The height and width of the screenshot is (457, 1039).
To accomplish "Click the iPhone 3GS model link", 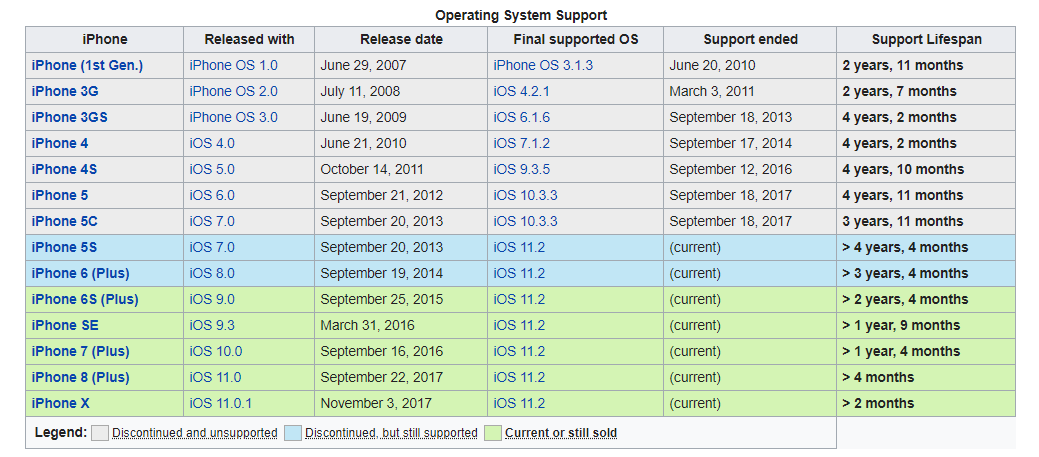I will [x=70, y=117].
